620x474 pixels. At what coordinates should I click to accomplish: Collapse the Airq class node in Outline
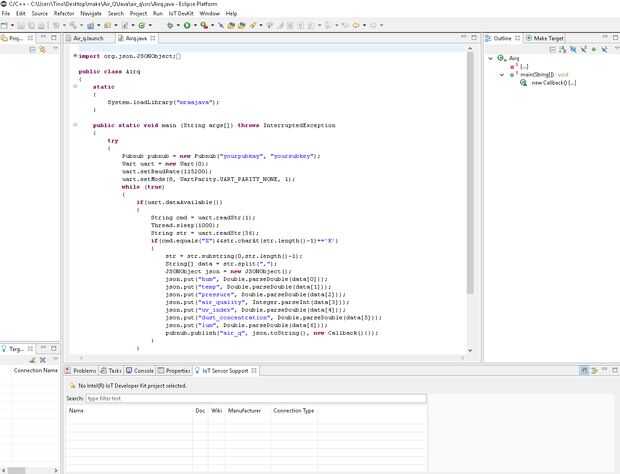click(x=491, y=58)
